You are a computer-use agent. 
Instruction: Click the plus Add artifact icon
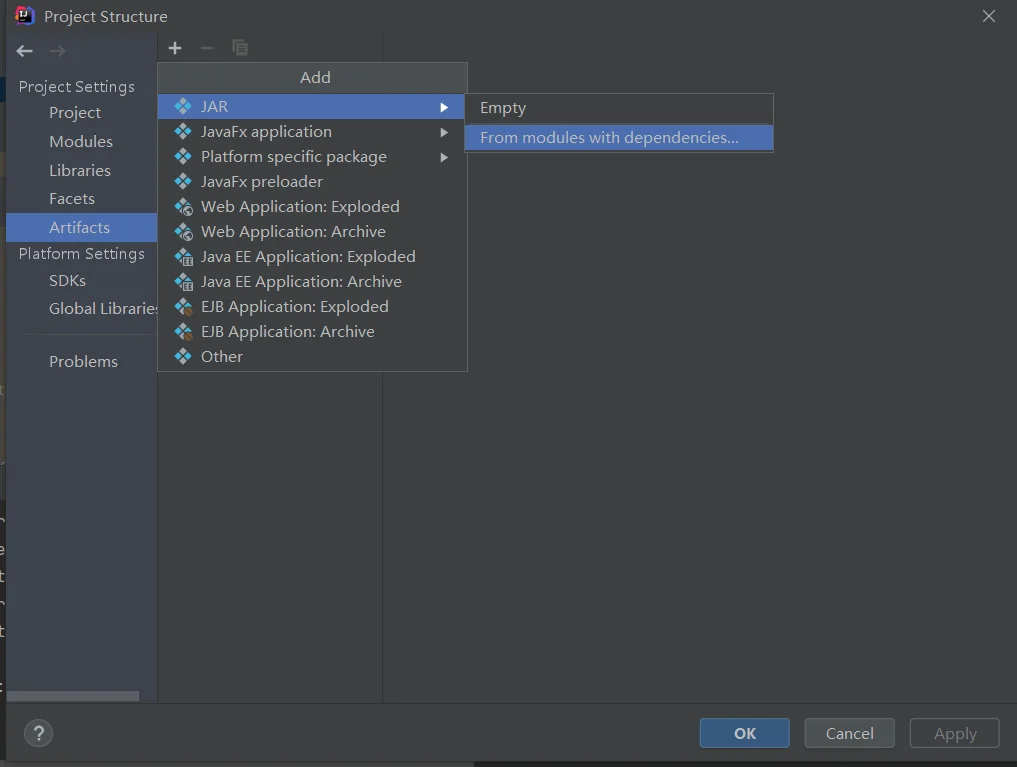175,48
